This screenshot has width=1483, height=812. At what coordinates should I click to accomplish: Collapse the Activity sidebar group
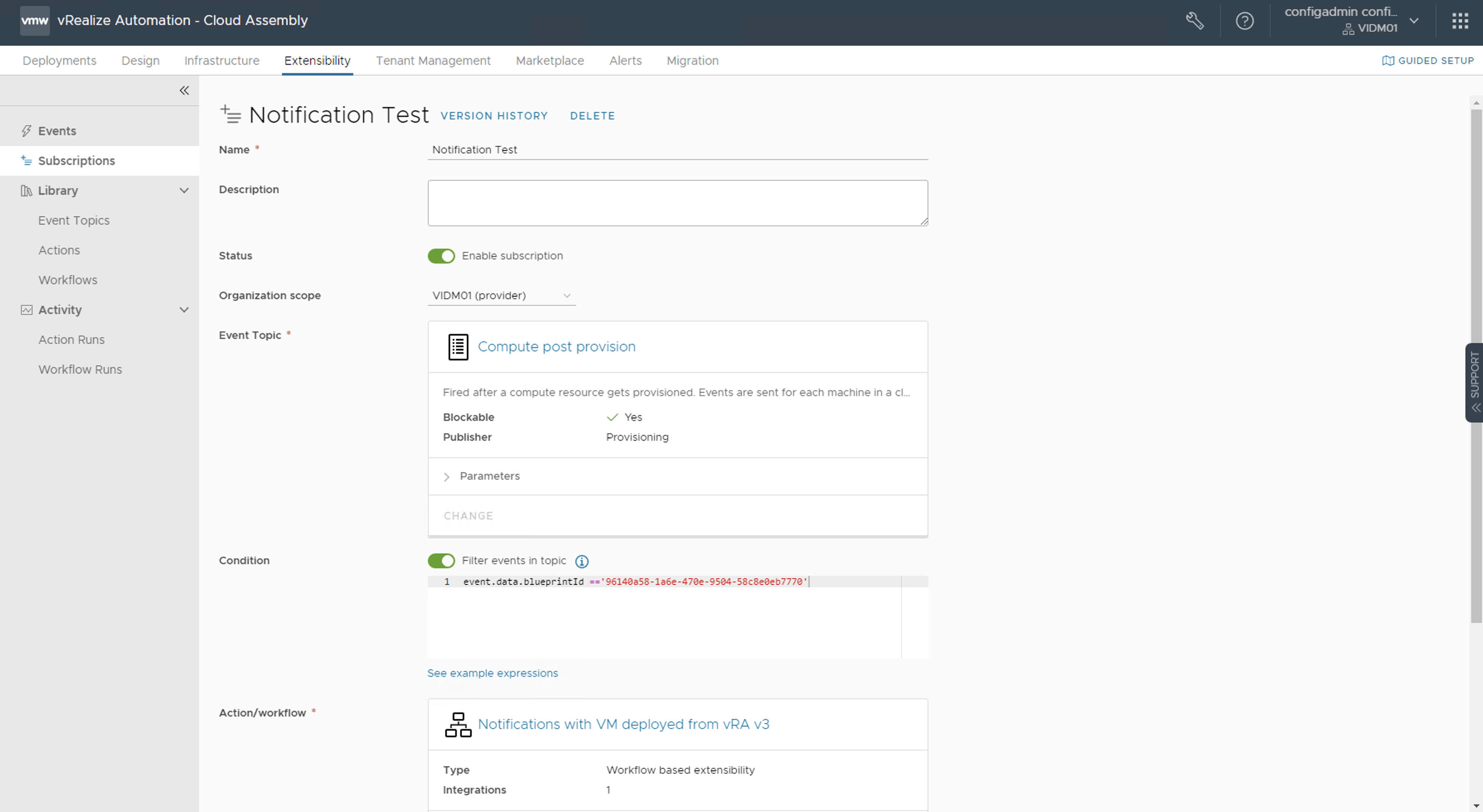point(184,309)
